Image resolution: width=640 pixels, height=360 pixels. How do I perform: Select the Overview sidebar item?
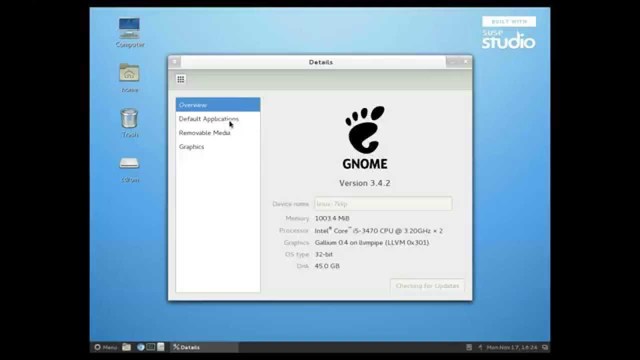coord(218,105)
